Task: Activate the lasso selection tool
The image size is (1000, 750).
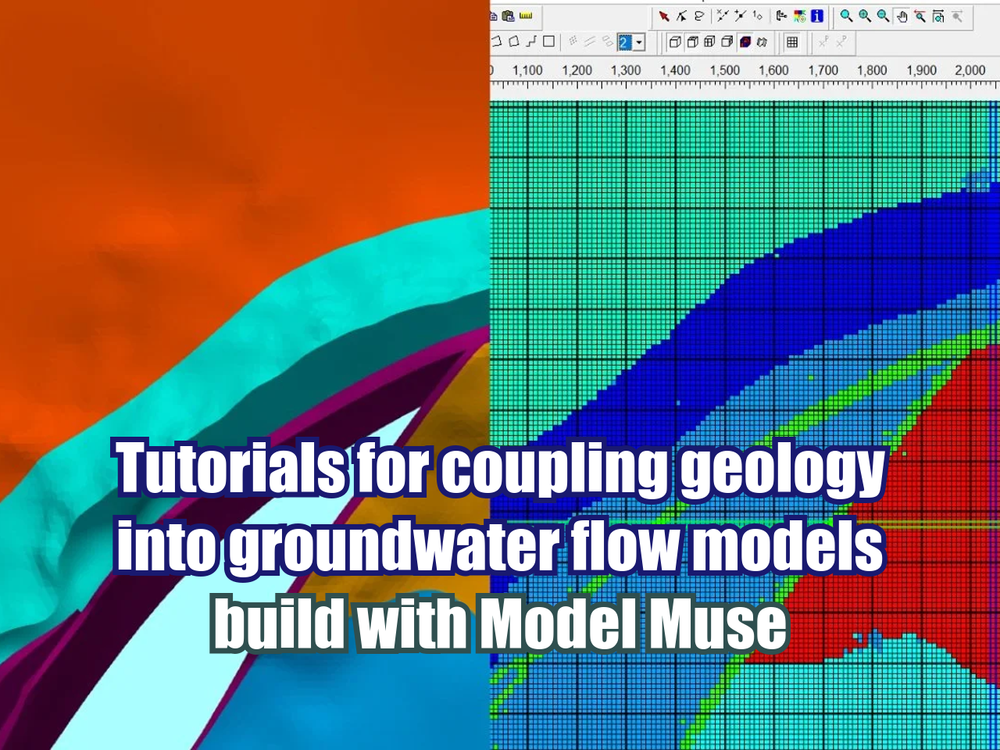Action: pyautogui.click(x=699, y=16)
